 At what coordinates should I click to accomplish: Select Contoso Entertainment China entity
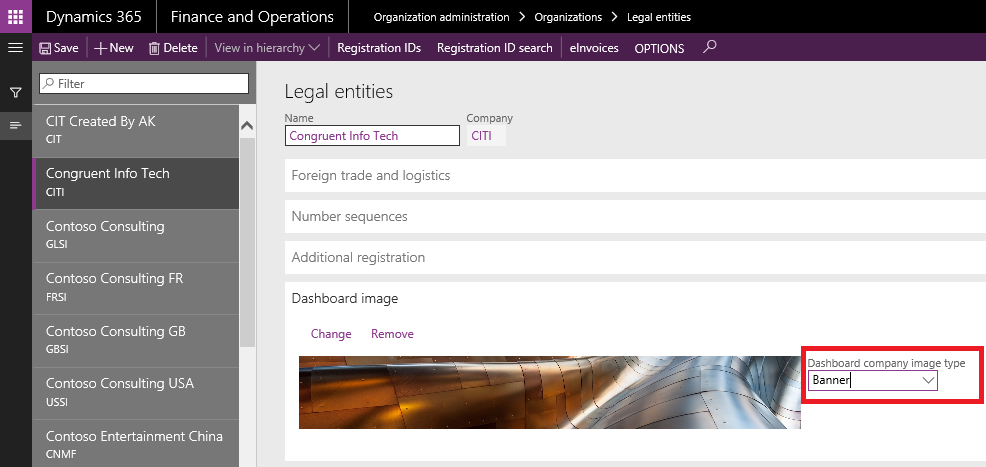(136, 444)
